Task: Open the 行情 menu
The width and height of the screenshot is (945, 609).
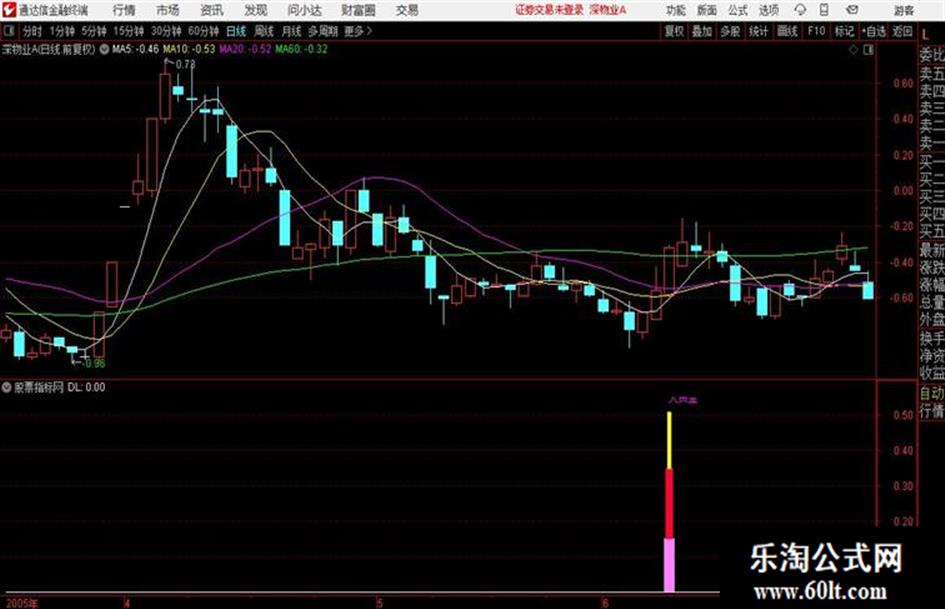Action: 124,10
